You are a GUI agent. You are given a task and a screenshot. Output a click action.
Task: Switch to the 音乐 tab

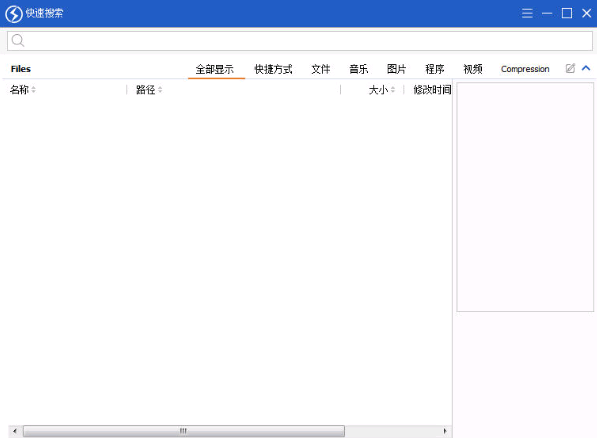click(x=359, y=69)
